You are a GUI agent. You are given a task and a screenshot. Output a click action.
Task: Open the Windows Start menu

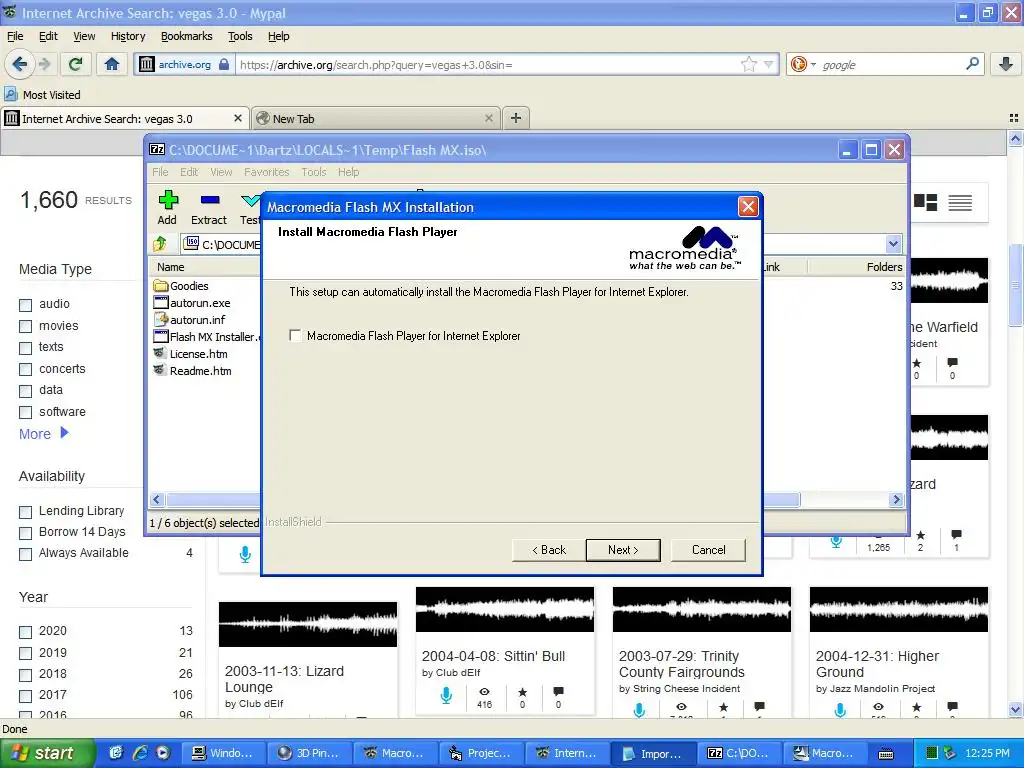pos(46,753)
